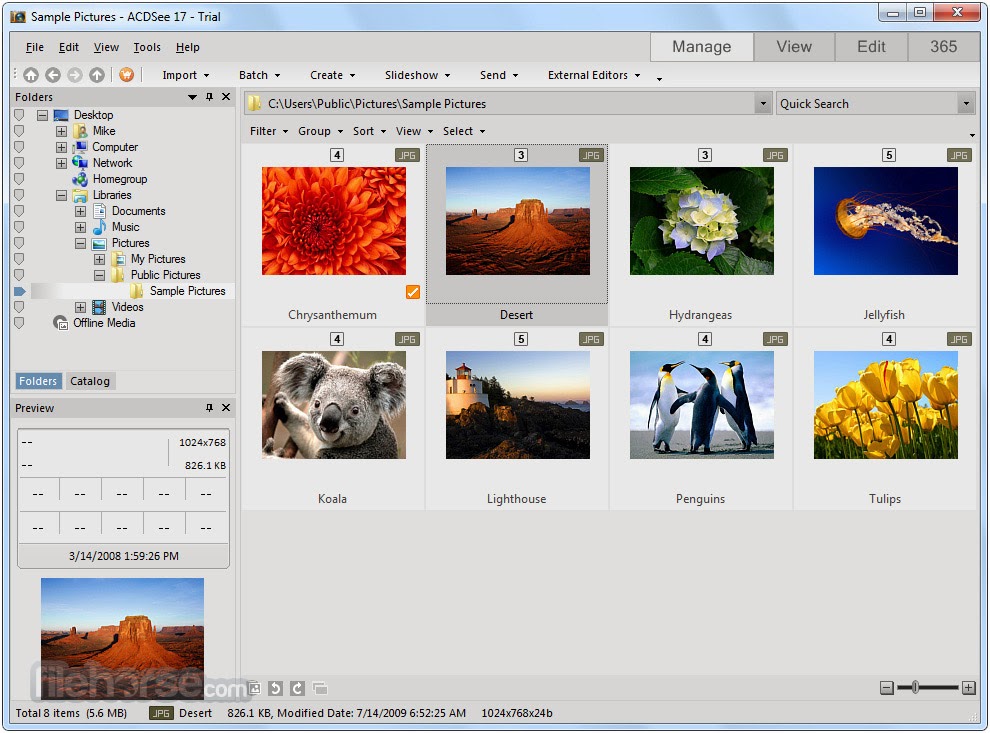This screenshot has height=733, width=990.
Task: Close the Preview panel
Action: (226, 408)
